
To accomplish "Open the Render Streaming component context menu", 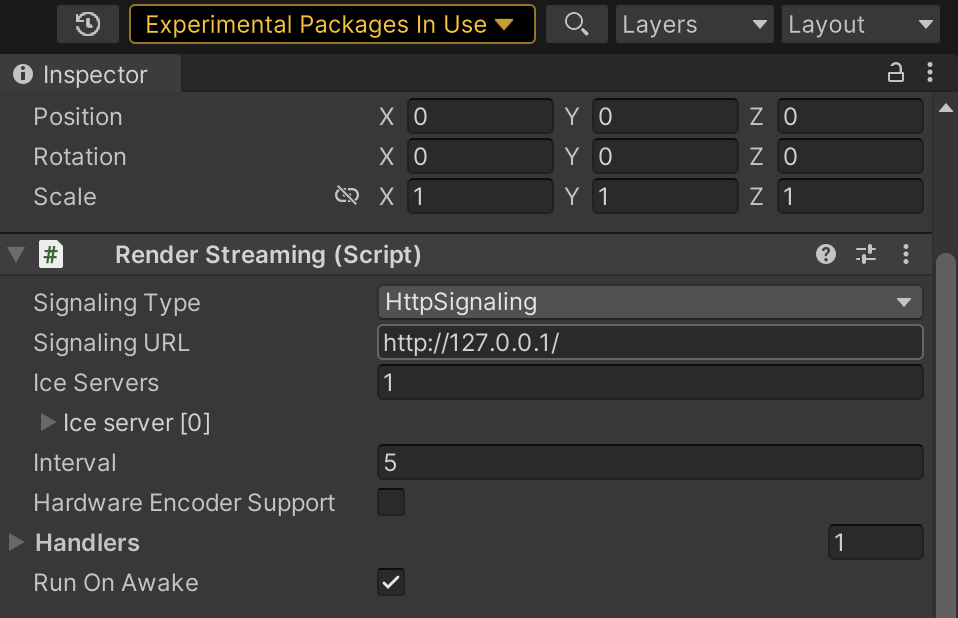I will click(x=906, y=254).
